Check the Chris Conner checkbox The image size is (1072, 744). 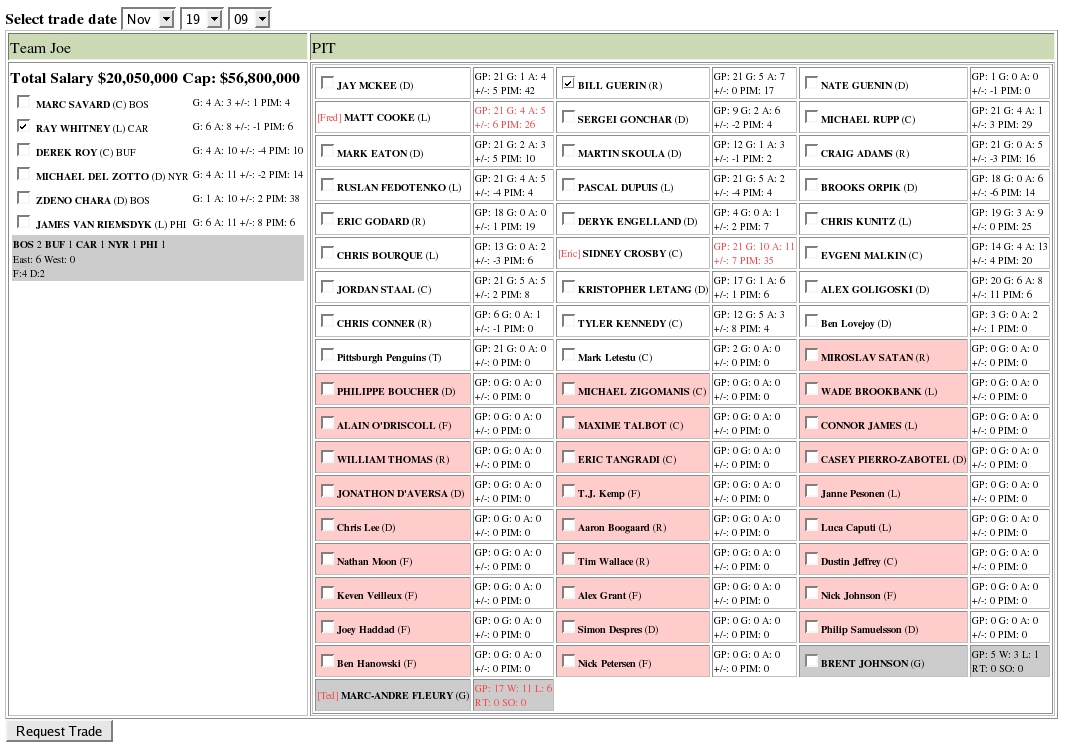[327, 321]
